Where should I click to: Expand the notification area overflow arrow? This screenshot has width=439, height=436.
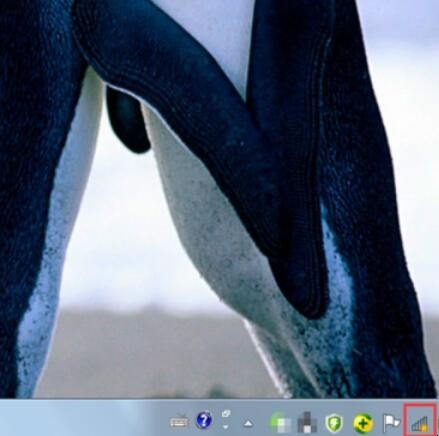[248, 423]
